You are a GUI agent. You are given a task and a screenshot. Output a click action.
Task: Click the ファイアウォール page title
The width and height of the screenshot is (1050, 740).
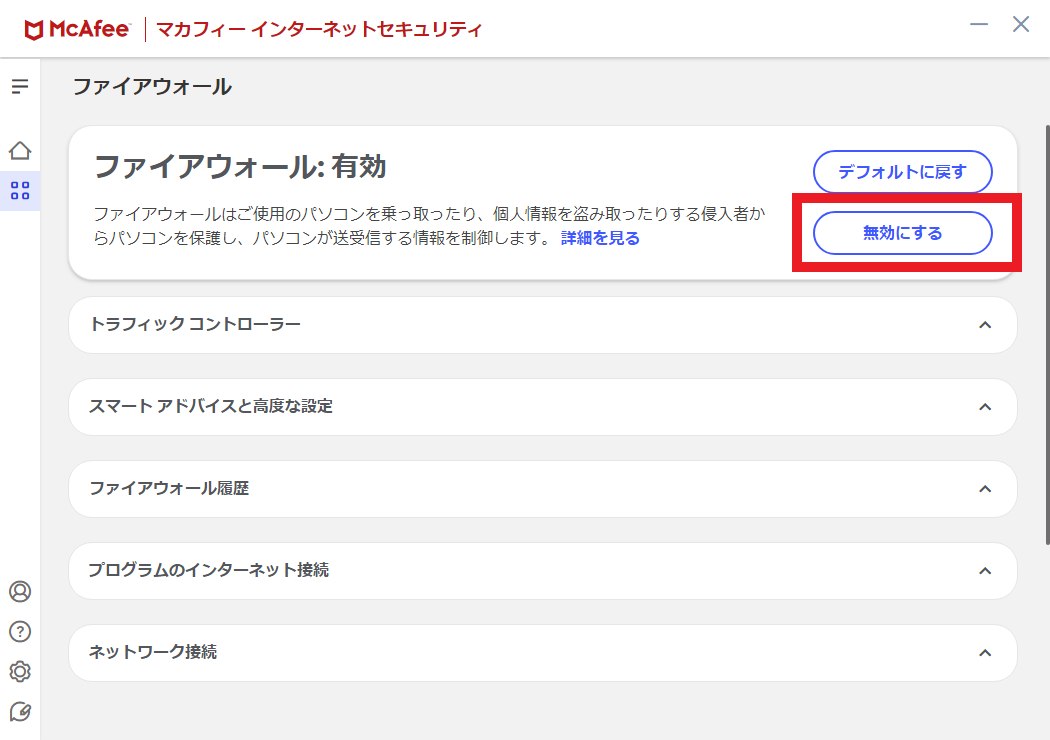152,86
